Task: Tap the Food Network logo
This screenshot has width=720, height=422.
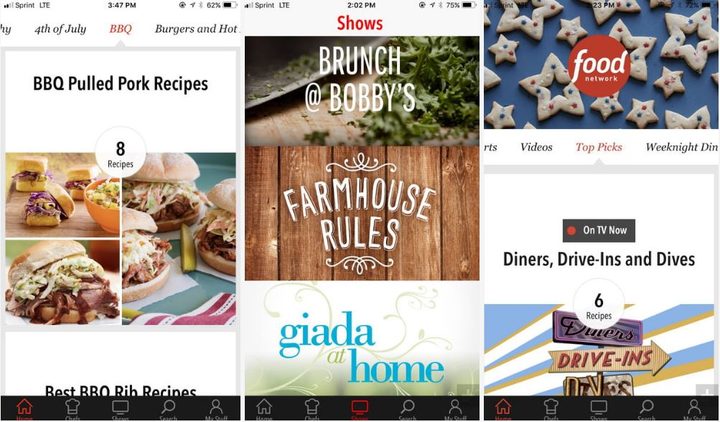Action: [x=599, y=66]
